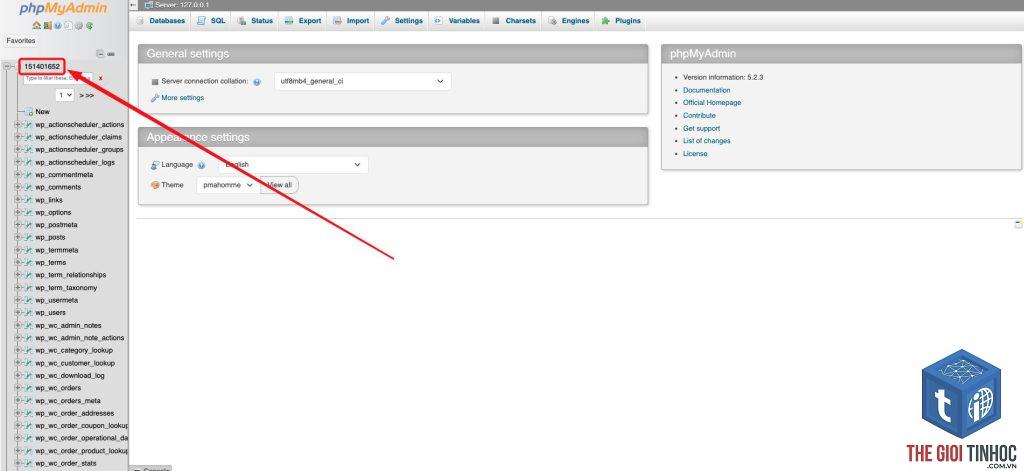This screenshot has height=471, width=1024.
Task: Click table icon of wp_wc_orders_meta
Action: (x=28, y=400)
